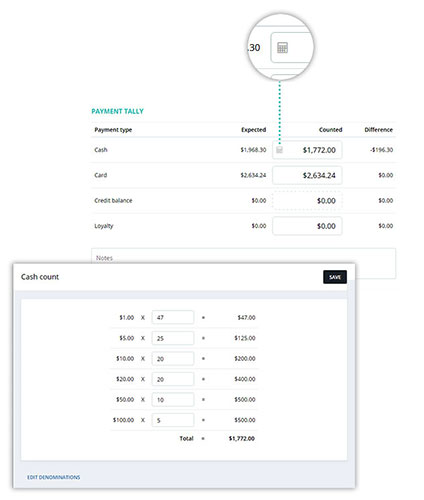Click the Loyalty counted amount field

[x=307, y=226]
